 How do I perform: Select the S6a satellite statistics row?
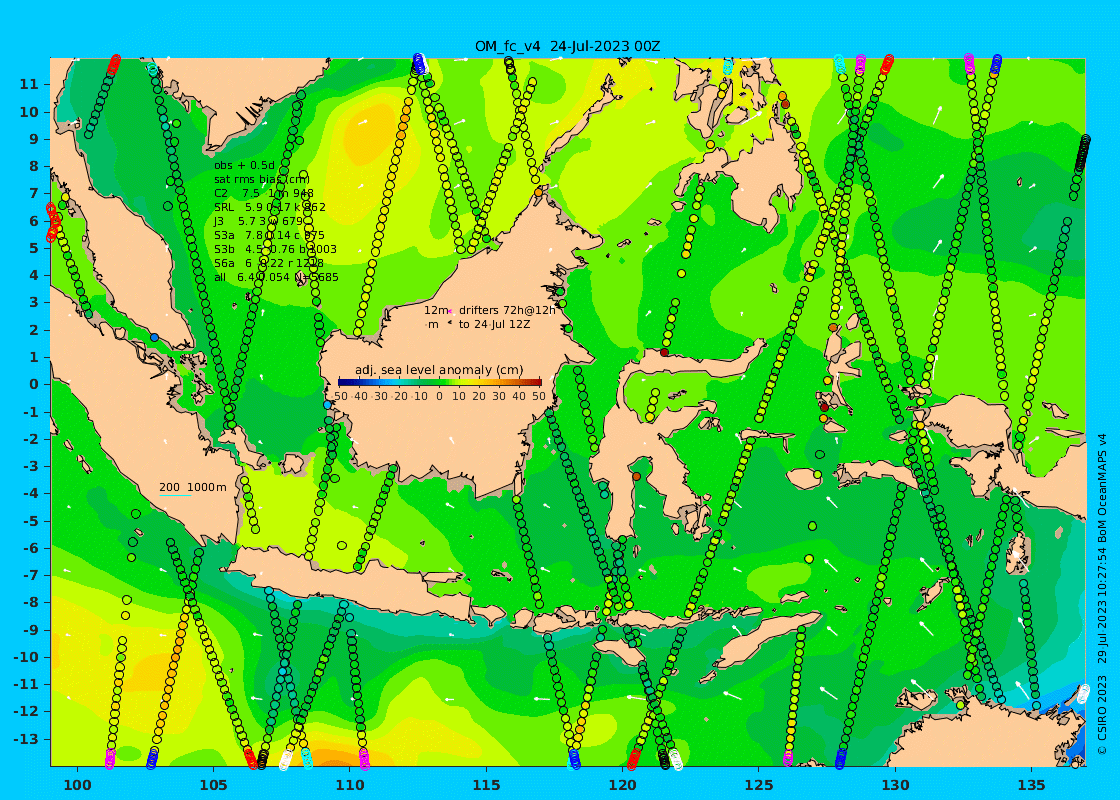[x=269, y=263]
